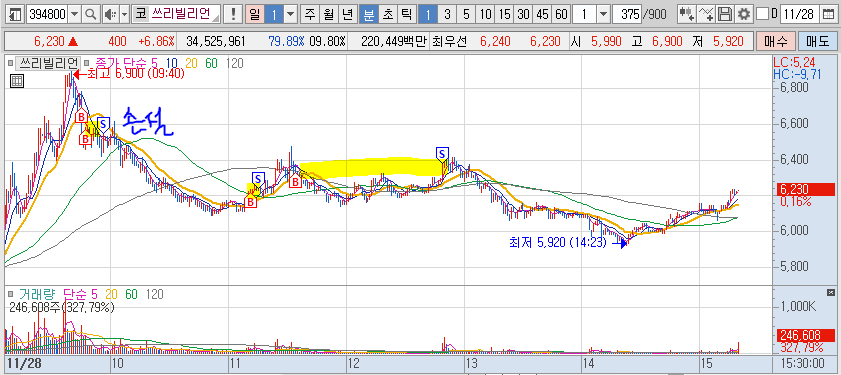Click the candlestick chart insert icon

click(x=686, y=14)
